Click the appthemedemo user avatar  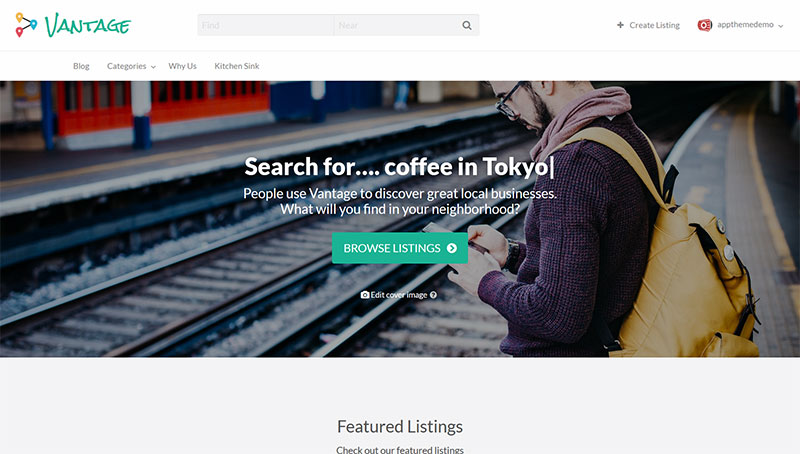705,25
